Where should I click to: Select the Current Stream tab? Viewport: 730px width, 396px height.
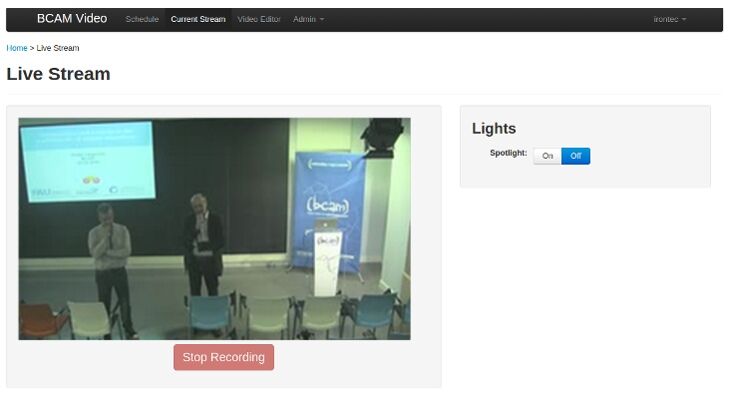(198, 19)
